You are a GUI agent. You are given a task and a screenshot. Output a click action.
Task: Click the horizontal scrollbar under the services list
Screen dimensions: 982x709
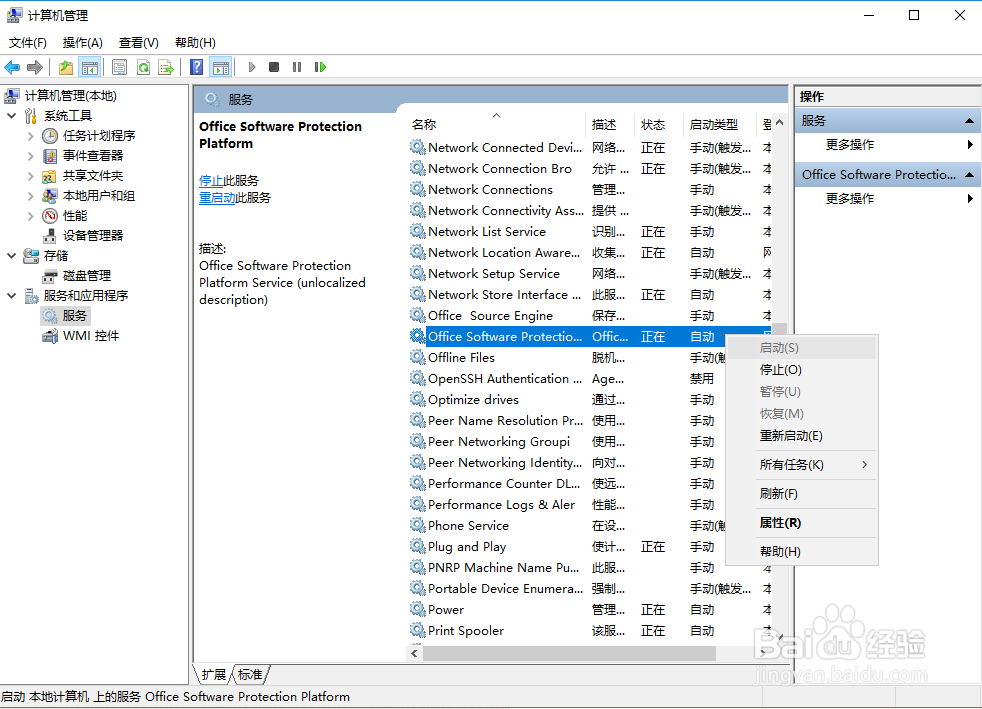[569, 653]
